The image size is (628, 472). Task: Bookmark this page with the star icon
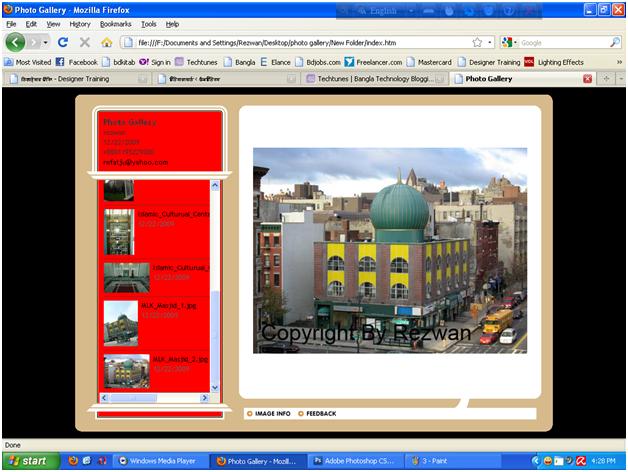[477, 42]
